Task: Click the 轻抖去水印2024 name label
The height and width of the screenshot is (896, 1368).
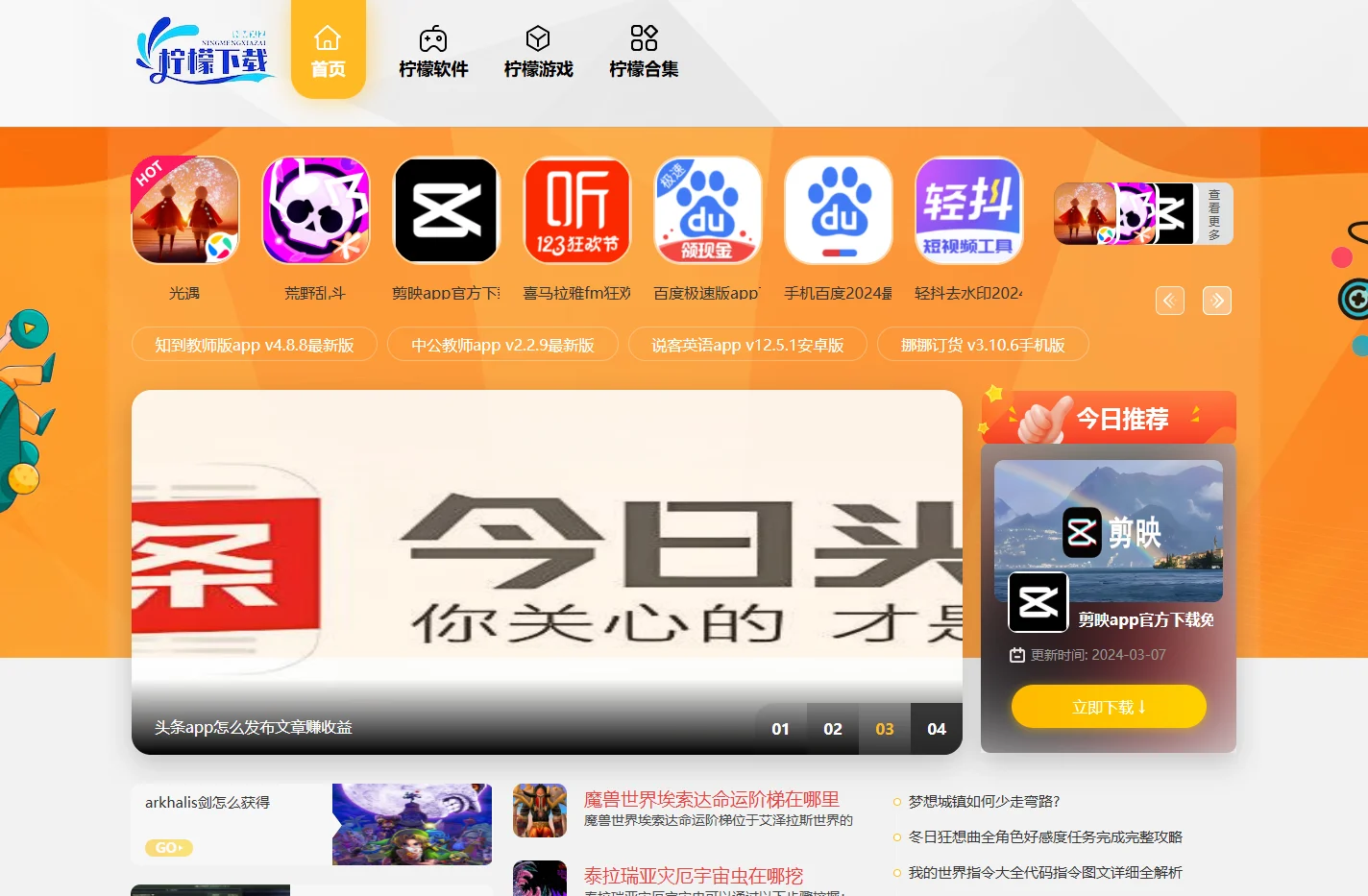Action: (x=969, y=293)
